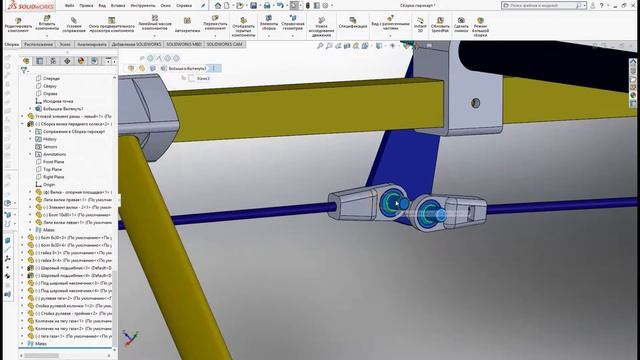Click the Home icon in quick toolbar
Image resolution: width=640 pixels, height=360 pixels.
(218, 5)
